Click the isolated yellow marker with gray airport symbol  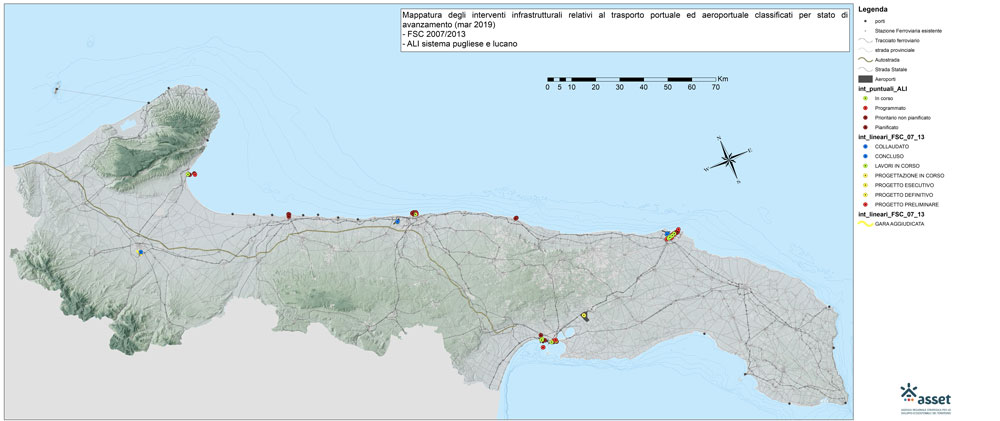tap(584, 316)
